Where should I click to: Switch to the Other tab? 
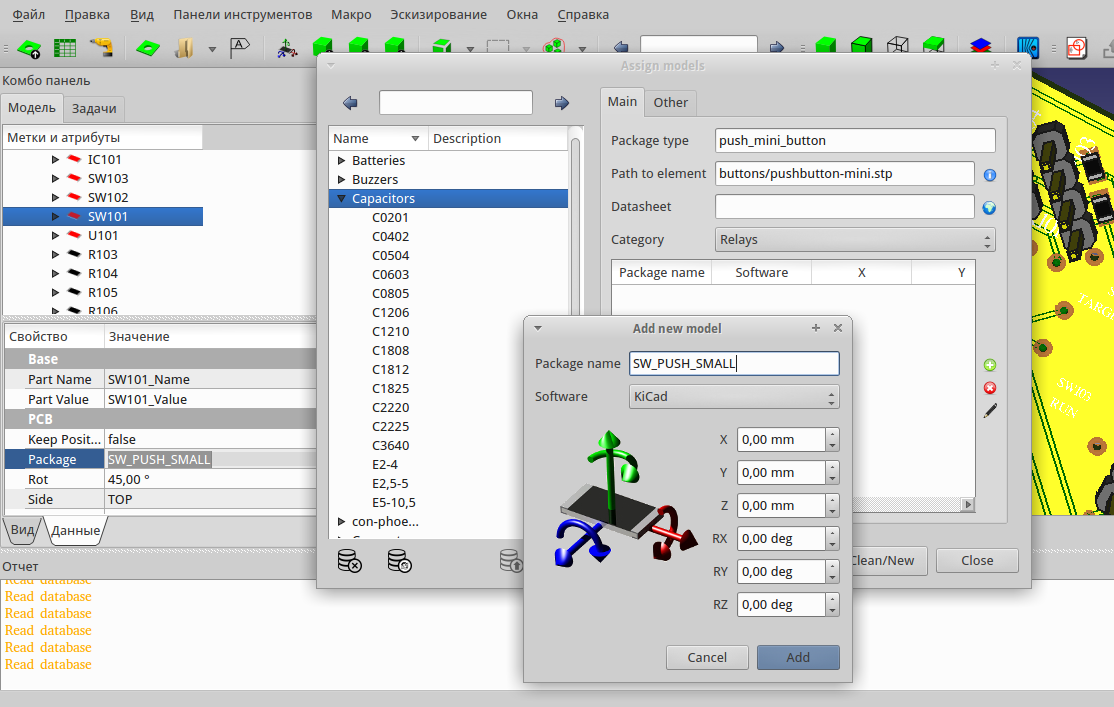coord(670,102)
